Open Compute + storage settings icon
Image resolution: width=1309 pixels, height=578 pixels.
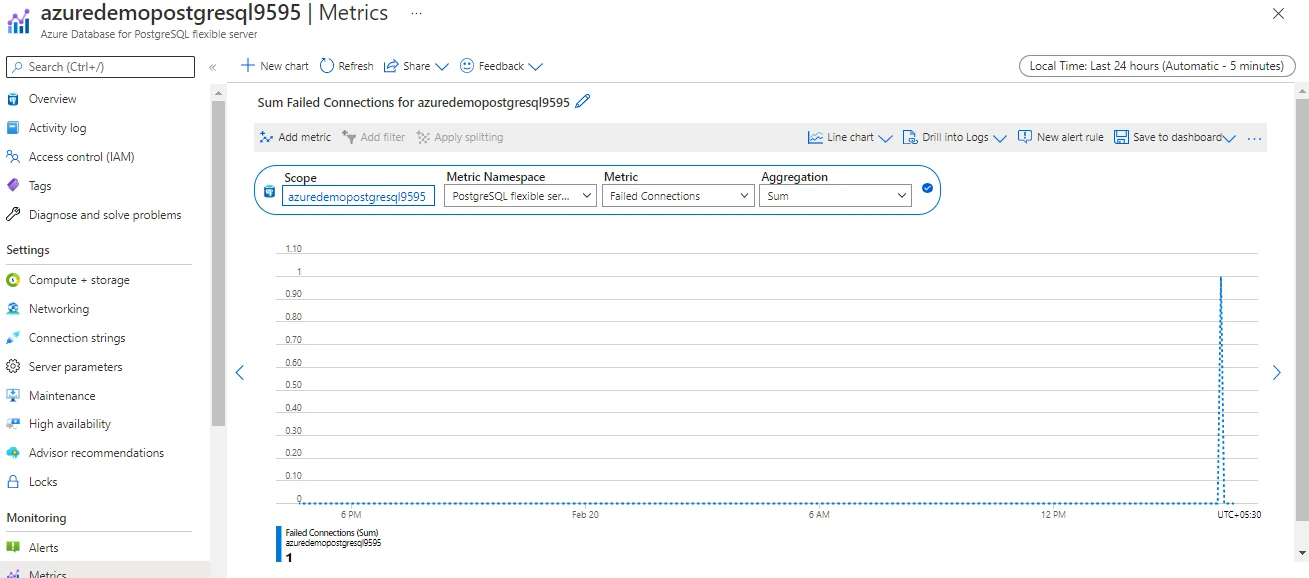coord(12,280)
